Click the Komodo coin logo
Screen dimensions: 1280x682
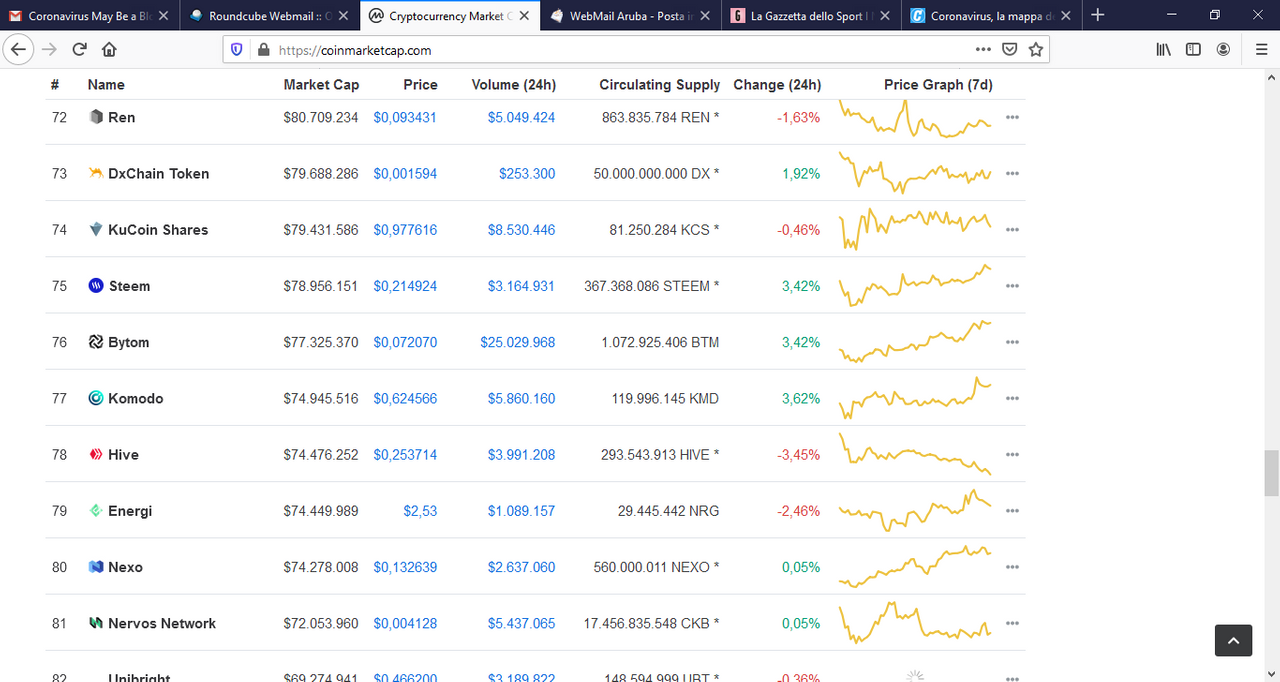tap(96, 398)
